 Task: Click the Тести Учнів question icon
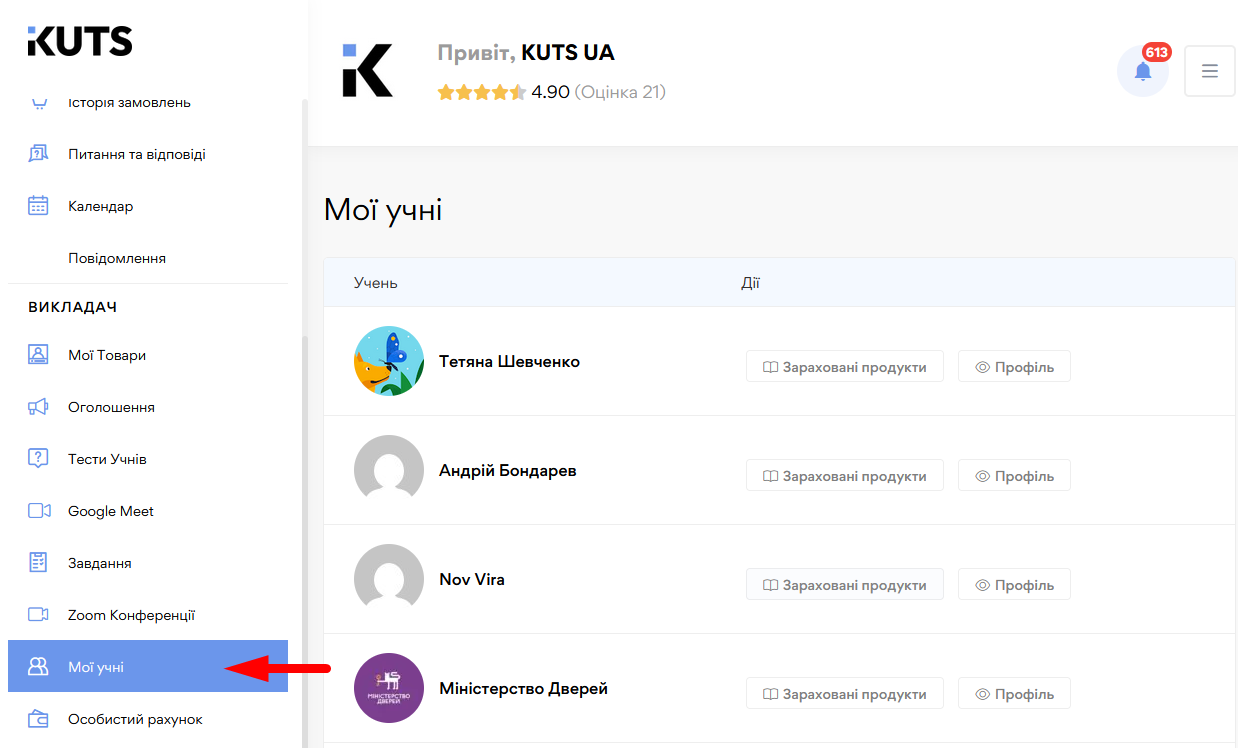pyautogui.click(x=38, y=459)
